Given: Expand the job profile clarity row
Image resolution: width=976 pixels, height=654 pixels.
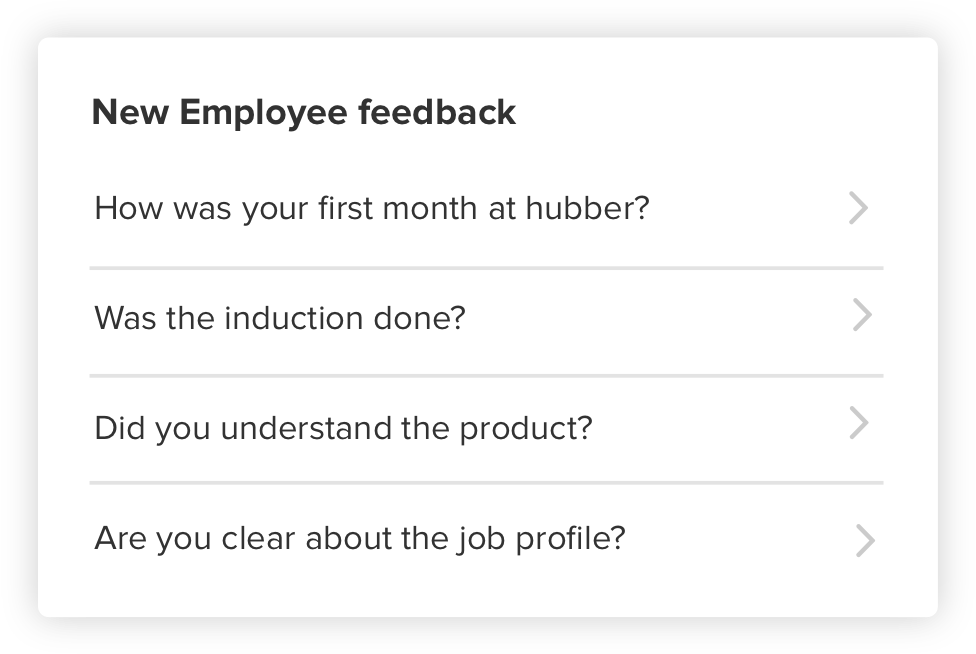Looking at the screenshot, I should pos(486,539).
